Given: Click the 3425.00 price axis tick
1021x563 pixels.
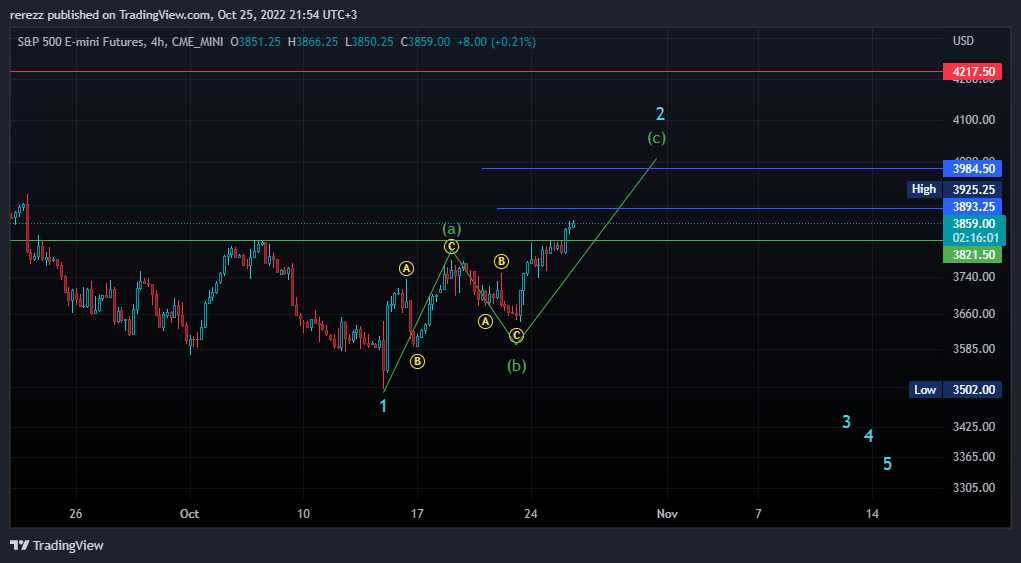Looking at the screenshot, I should tap(973, 427).
